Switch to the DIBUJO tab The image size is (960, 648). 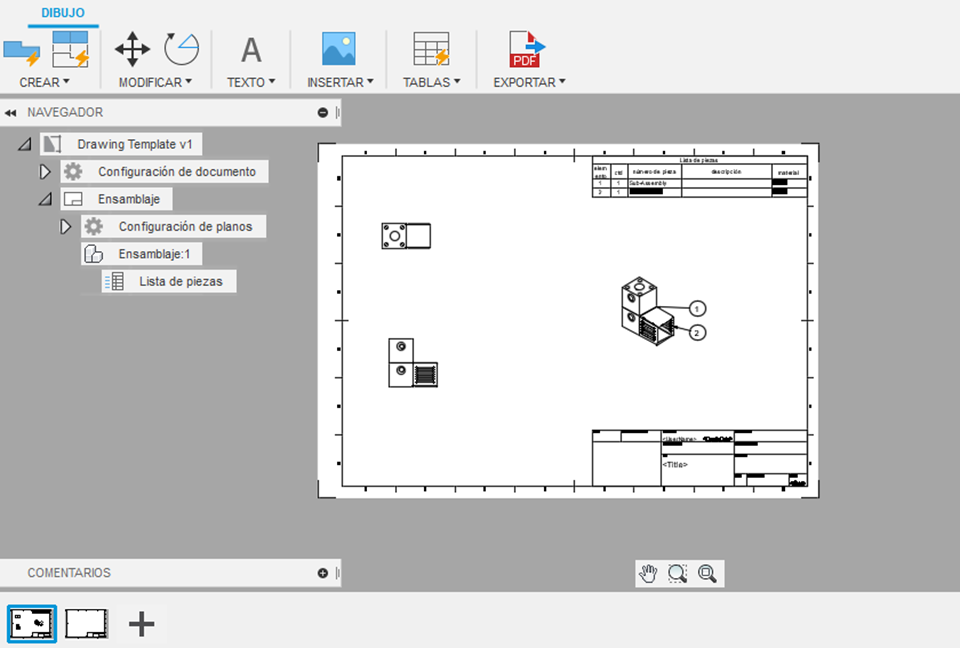[x=63, y=13]
